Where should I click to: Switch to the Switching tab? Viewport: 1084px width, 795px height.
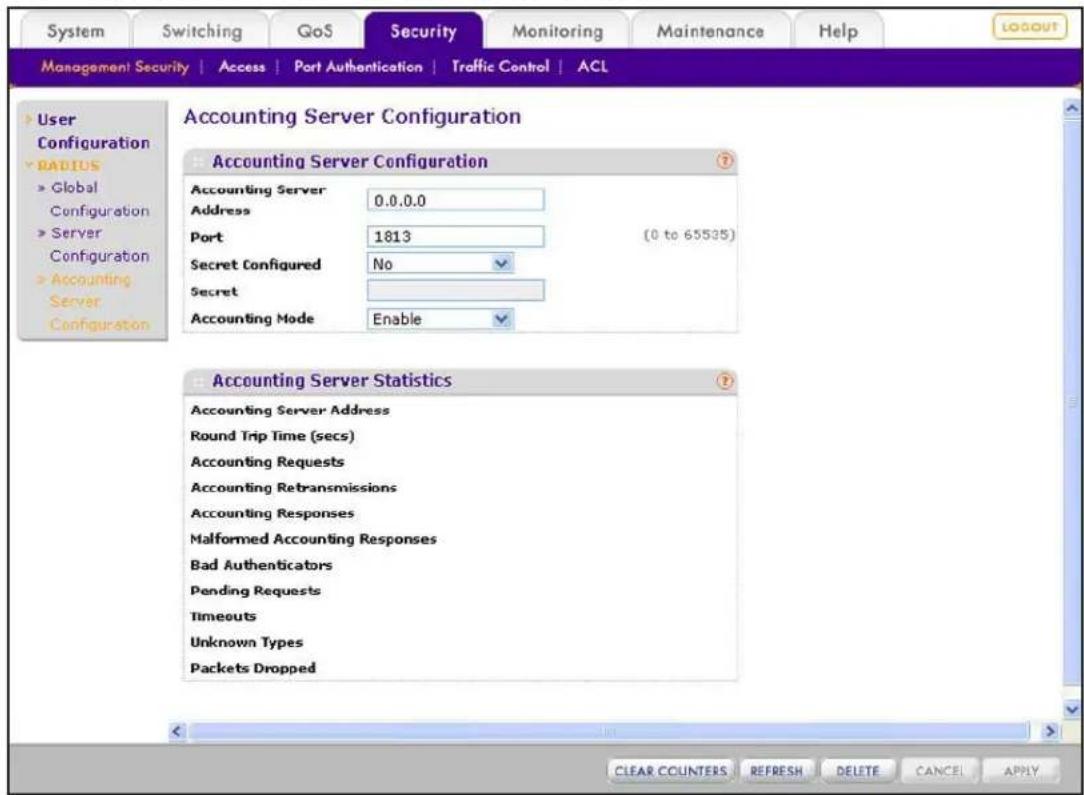[202, 31]
